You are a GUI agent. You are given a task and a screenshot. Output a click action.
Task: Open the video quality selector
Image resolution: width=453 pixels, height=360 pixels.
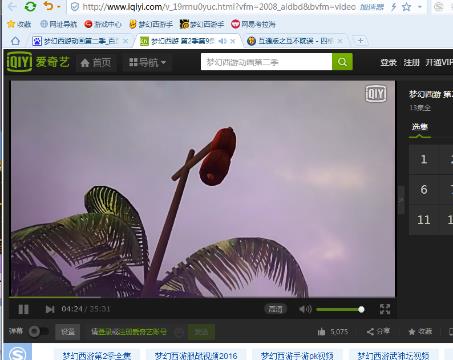point(275,309)
